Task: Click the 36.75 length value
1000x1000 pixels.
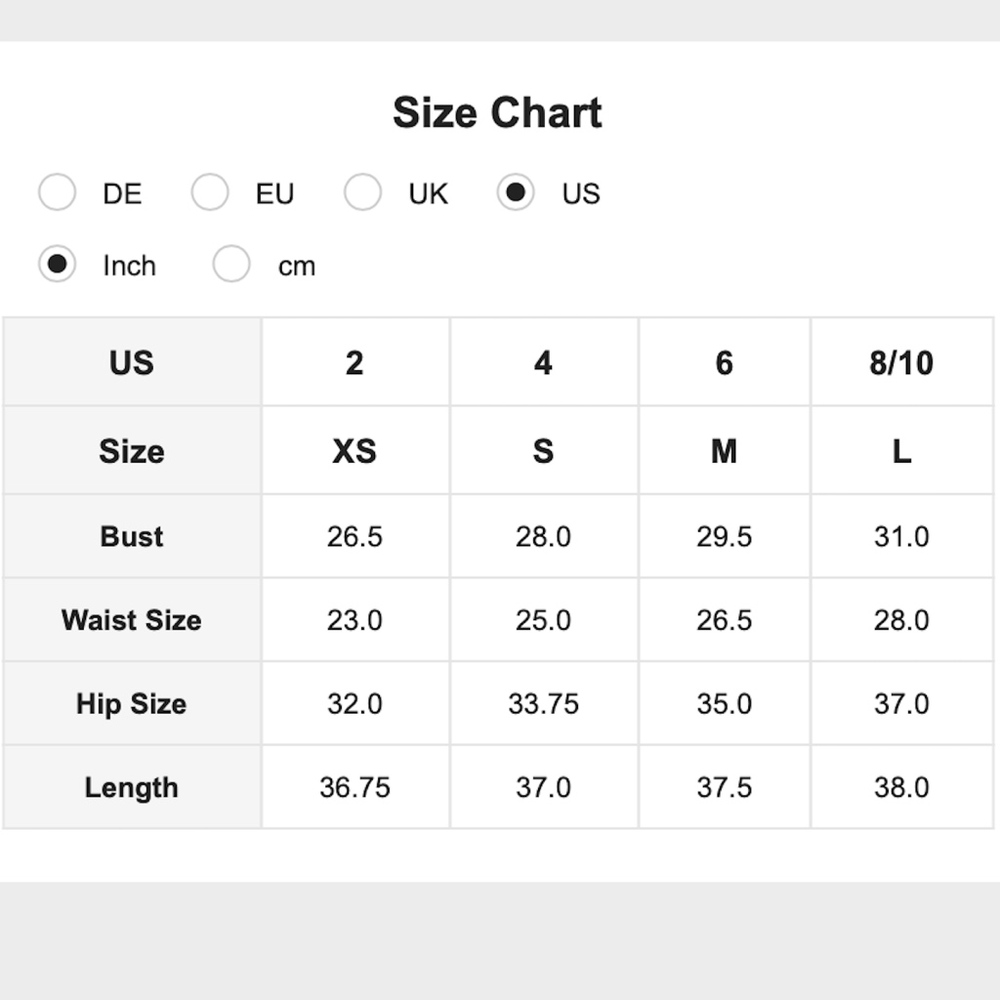Action: click(x=355, y=788)
